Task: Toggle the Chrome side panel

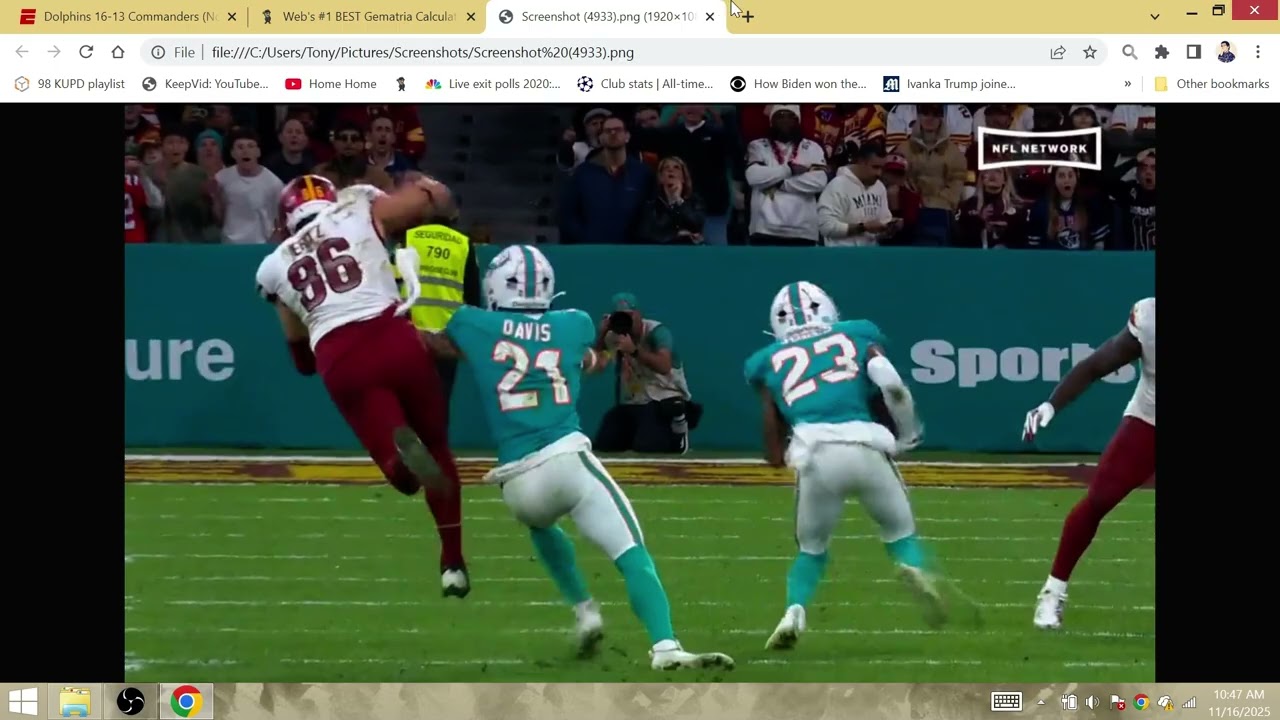Action: coord(1194,52)
